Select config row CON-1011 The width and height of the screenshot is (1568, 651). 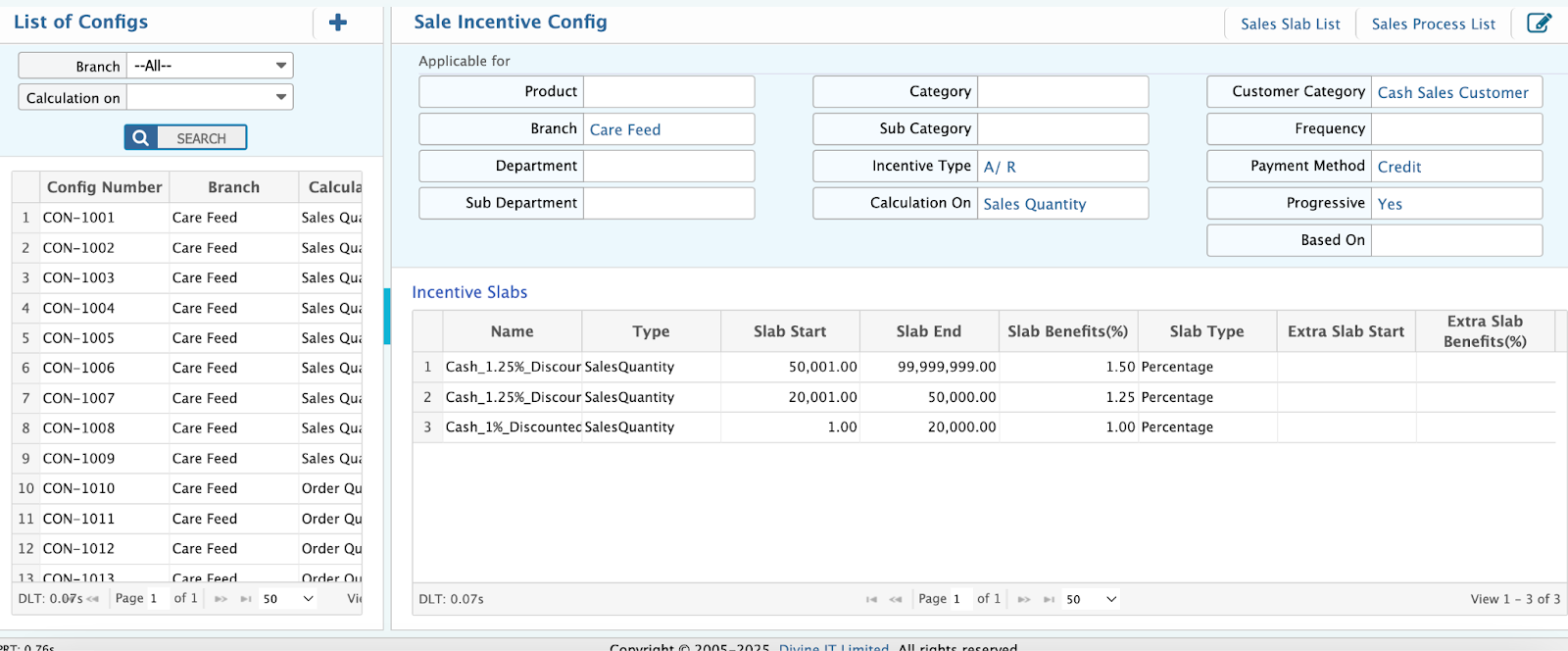187,519
